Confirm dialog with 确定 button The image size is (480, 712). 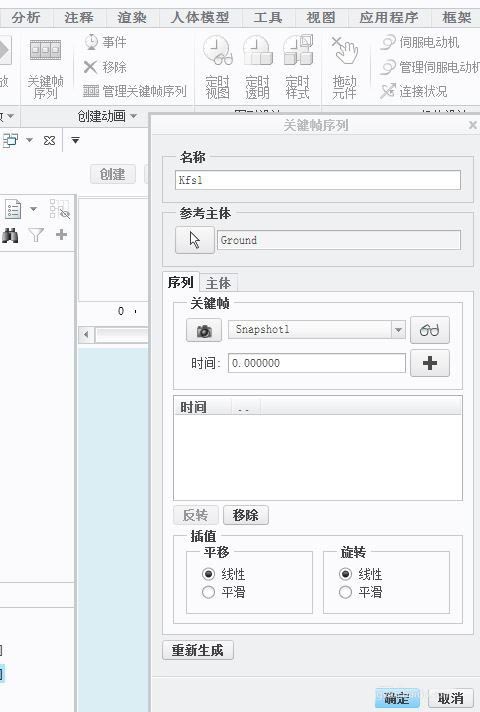click(x=397, y=698)
